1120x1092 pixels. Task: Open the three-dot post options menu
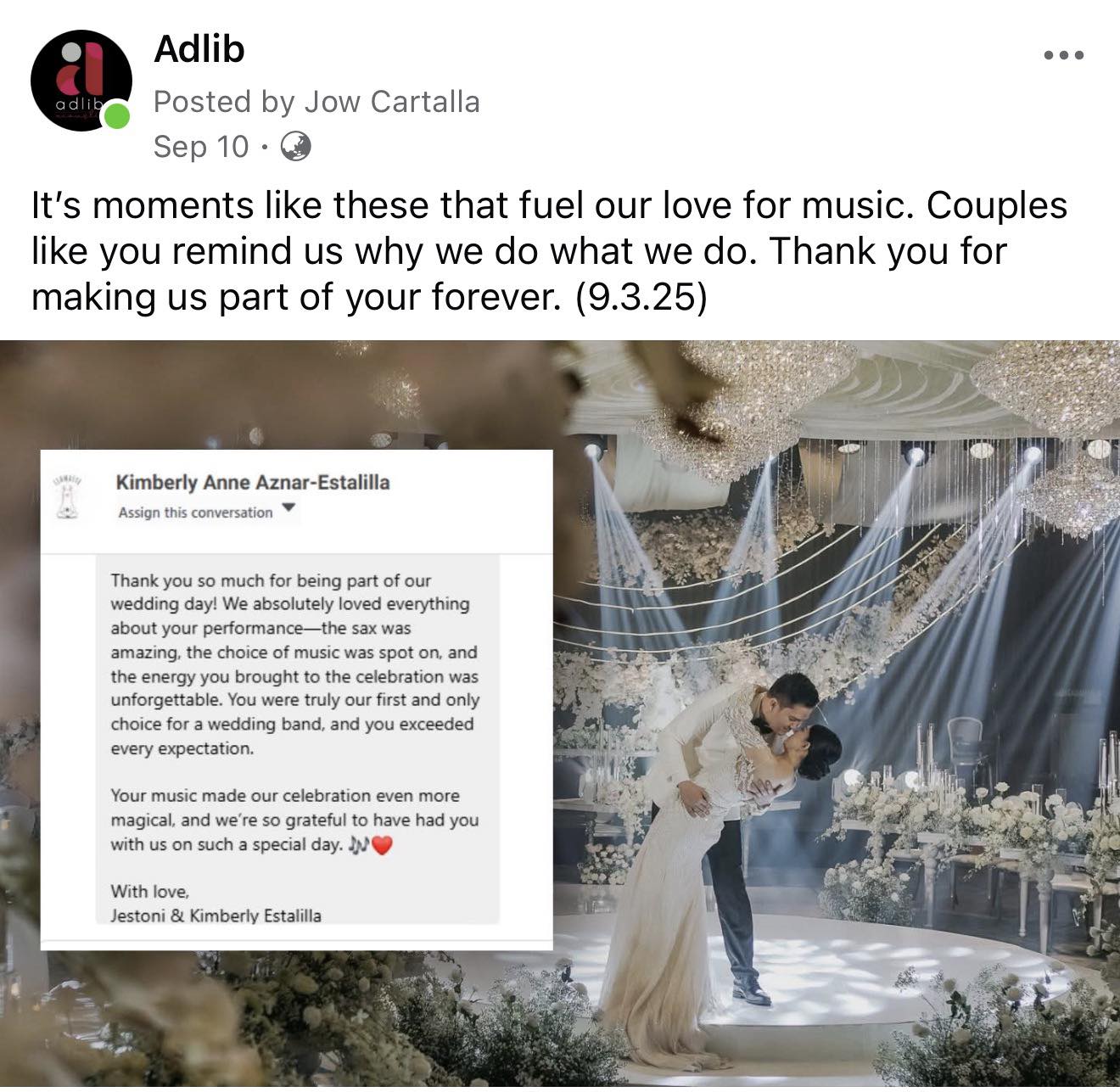[x=1064, y=56]
